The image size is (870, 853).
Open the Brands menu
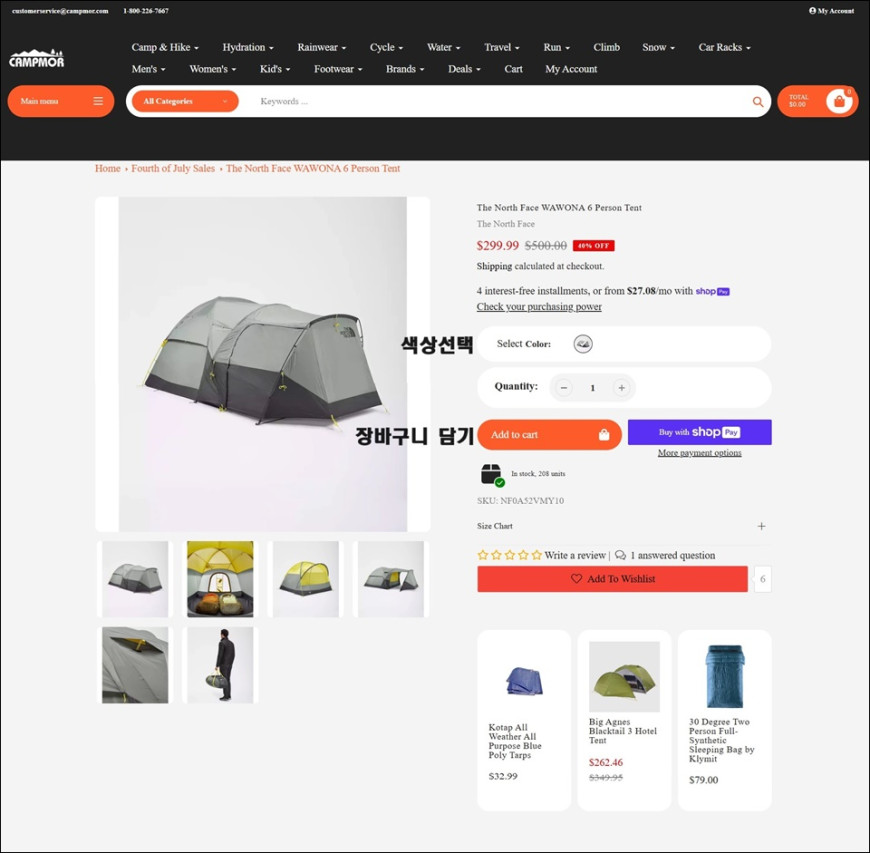point(405,69)
